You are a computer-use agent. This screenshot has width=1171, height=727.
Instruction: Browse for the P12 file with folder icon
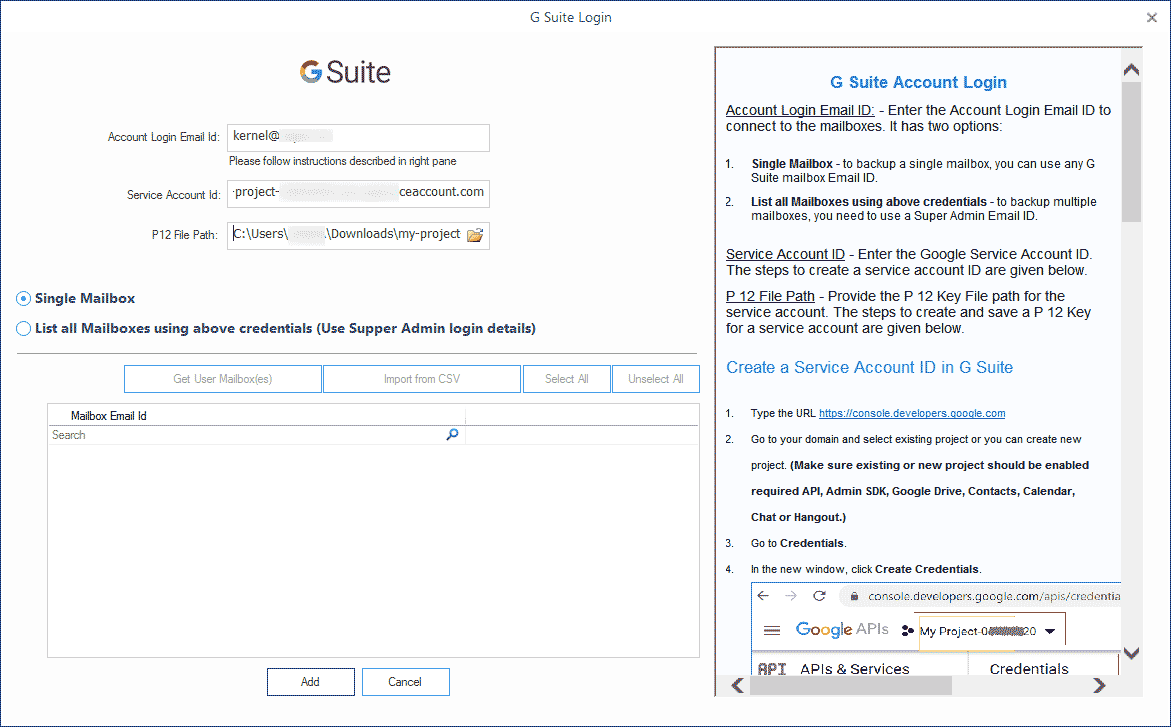(x=475, y=235)
